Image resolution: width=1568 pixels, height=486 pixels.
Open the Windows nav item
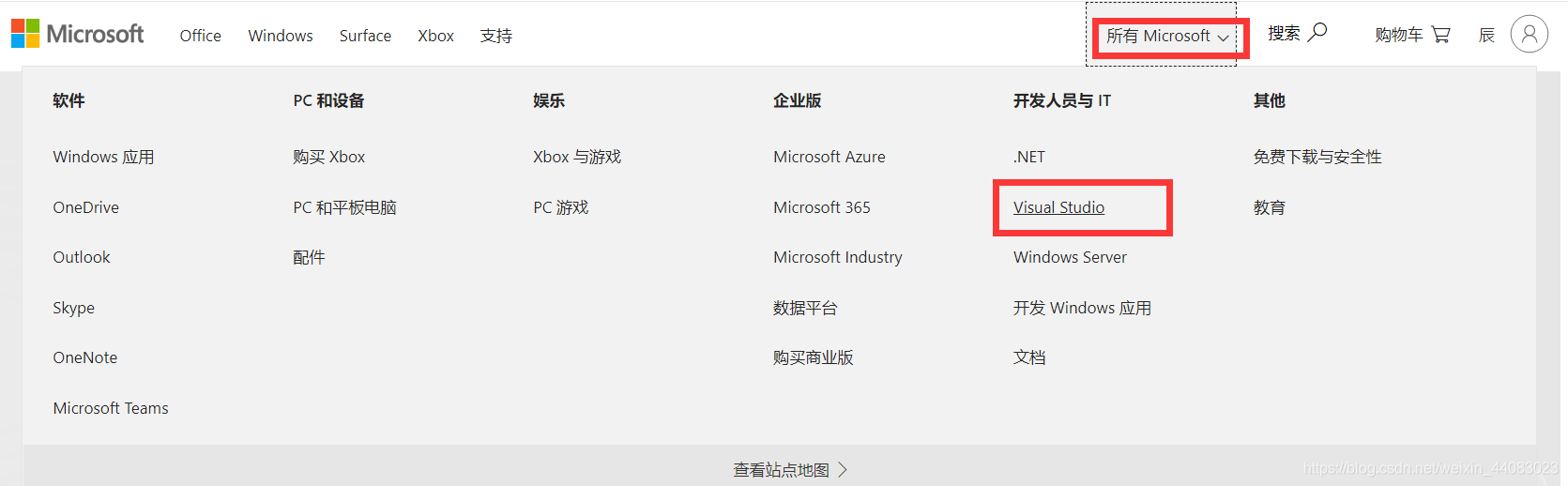point(281,36)
